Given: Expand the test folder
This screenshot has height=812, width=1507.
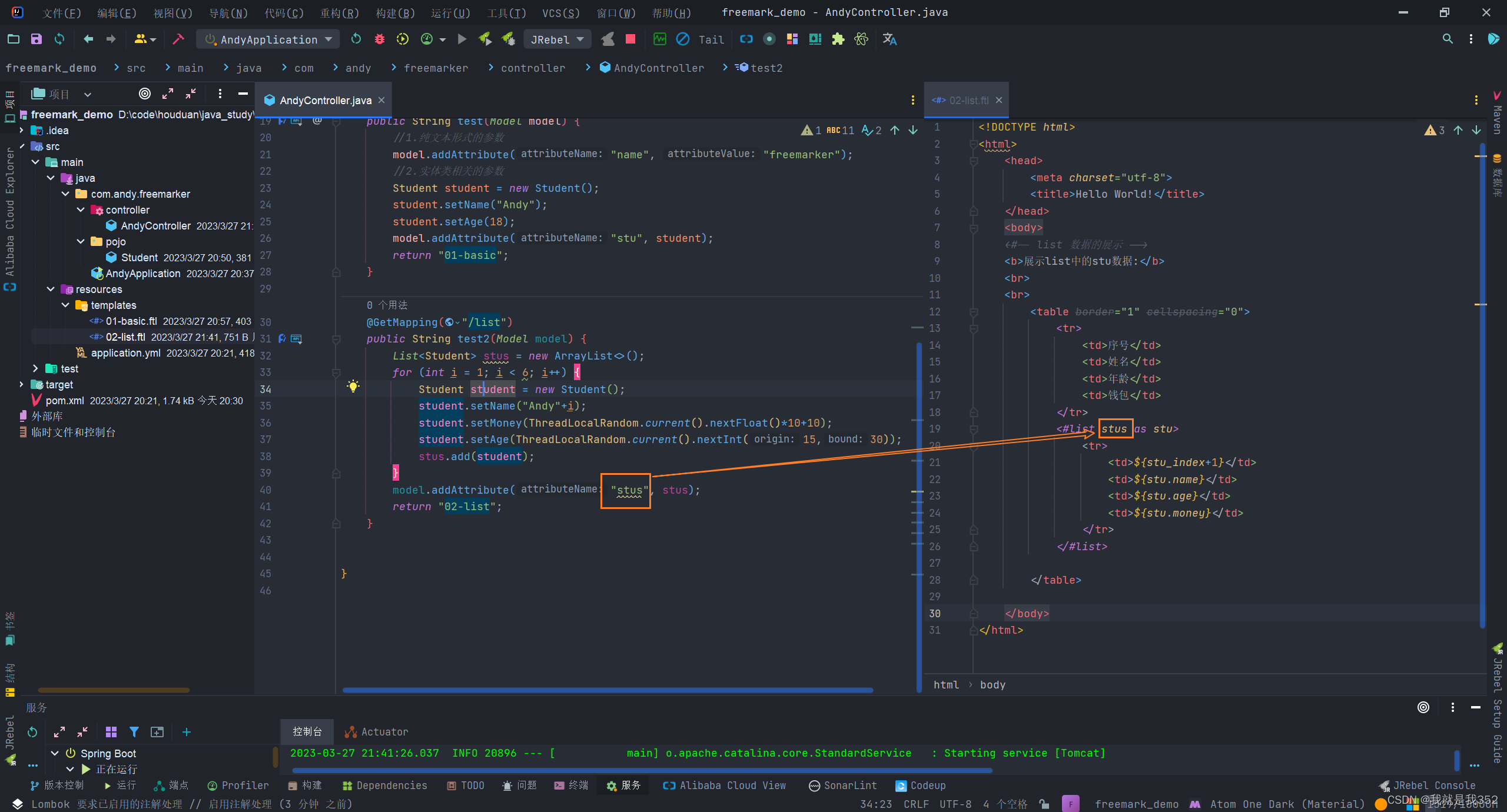Looking at the screenshot, I should click(35, 369).
